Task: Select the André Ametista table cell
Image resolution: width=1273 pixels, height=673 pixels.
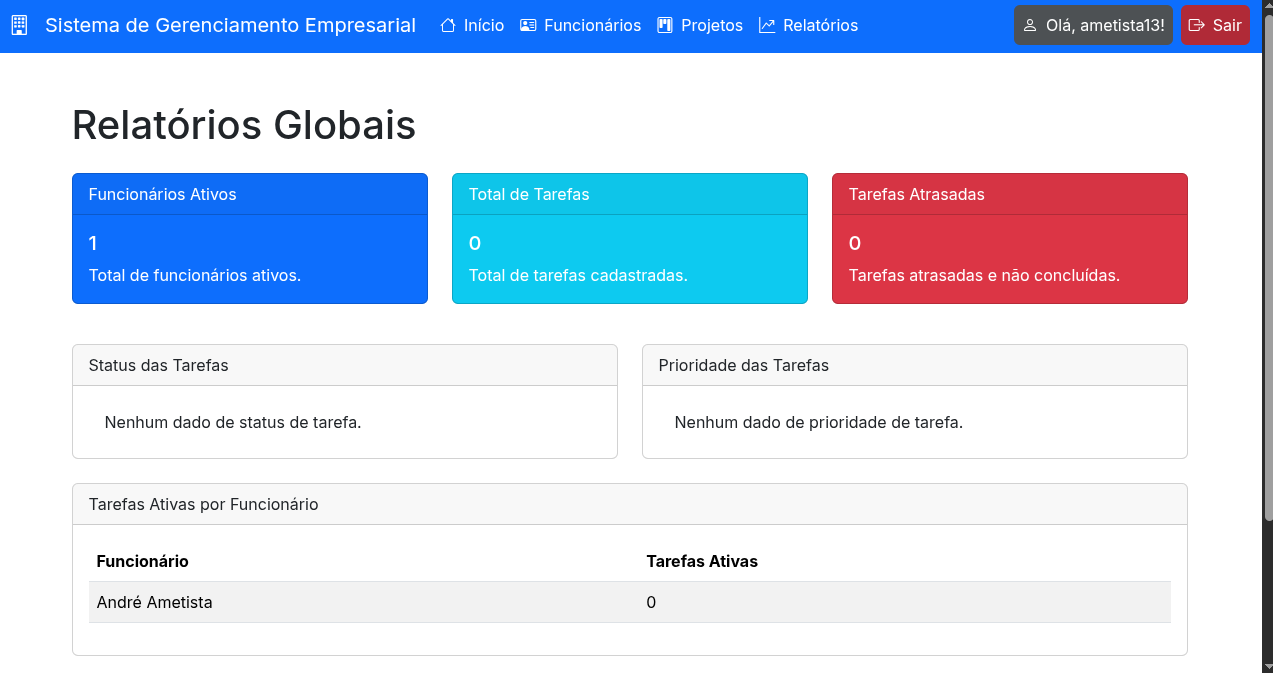Action: pyautogui.click(x=364, y=602)
